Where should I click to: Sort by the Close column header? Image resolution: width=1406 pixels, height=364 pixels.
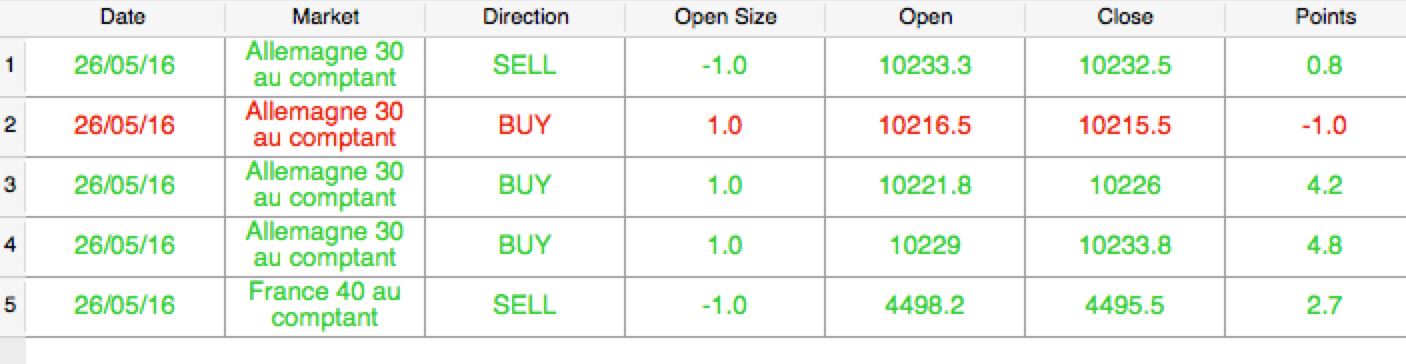1125,17
